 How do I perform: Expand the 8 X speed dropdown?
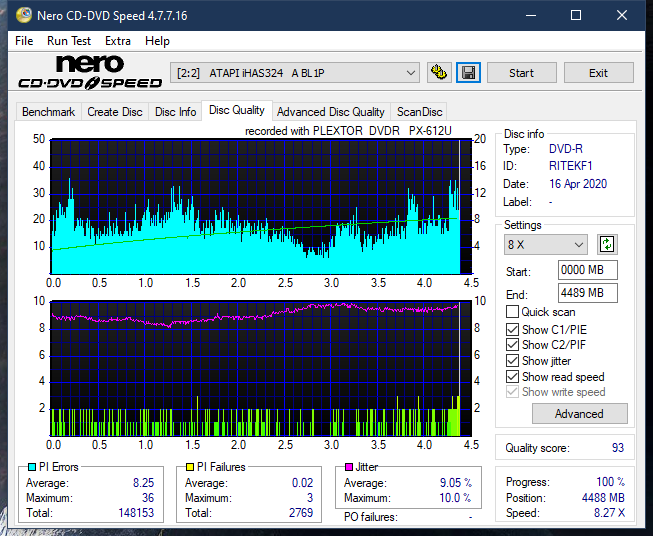tap(546, 244)
